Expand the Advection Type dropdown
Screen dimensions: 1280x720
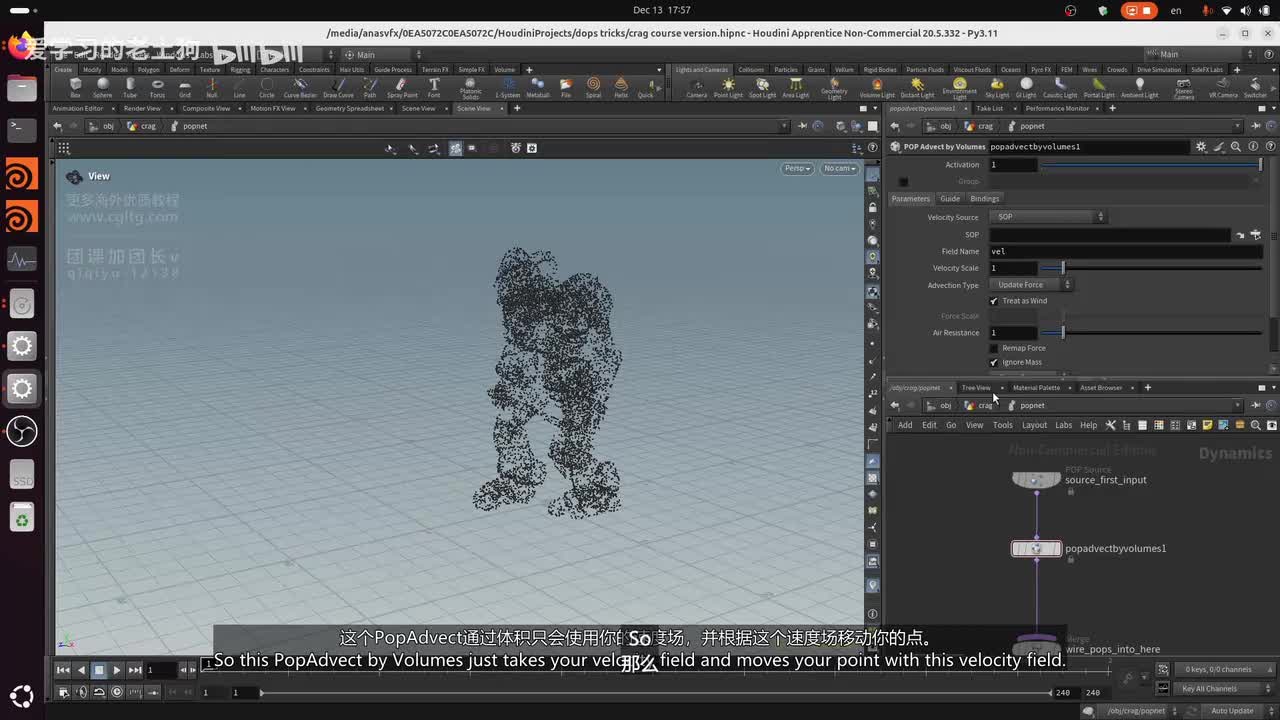1032,285
